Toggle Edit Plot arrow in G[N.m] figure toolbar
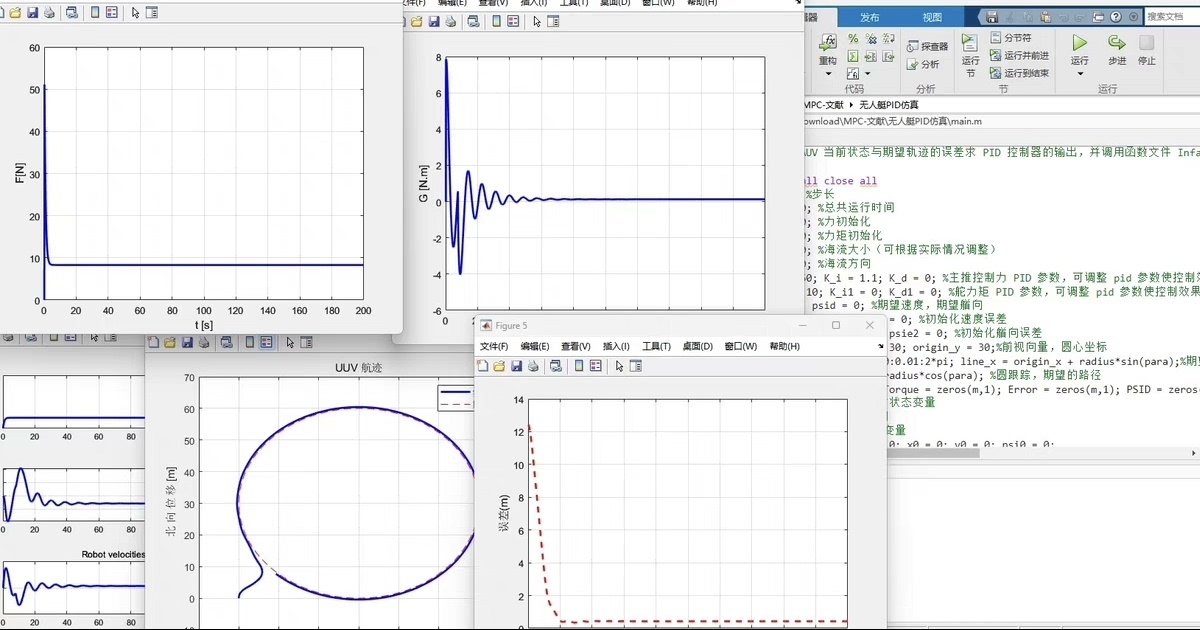Screen dimensions: 1200x630 click(537, 22)
